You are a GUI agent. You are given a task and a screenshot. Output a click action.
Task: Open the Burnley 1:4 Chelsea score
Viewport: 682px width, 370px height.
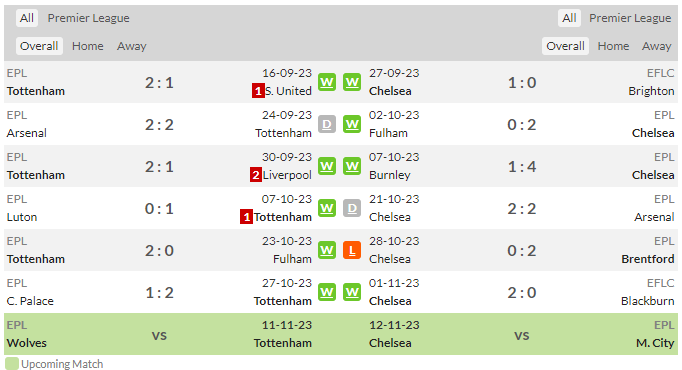coord(522,167)
